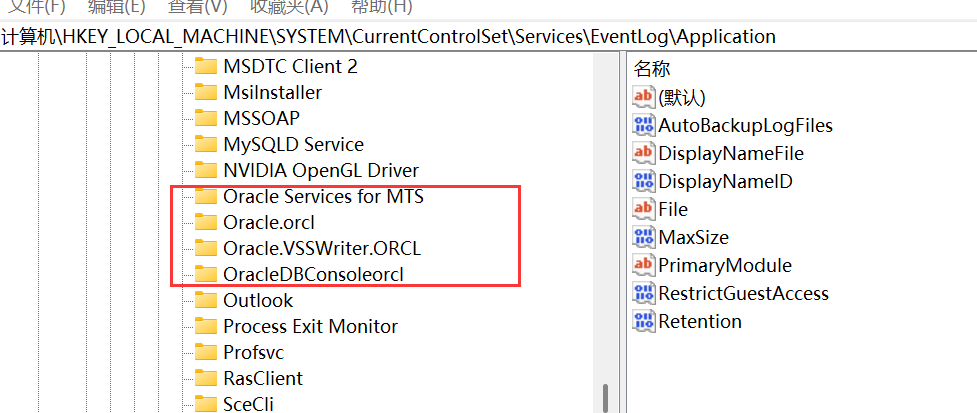
Task: Click the Process Exit Monitor folder icon
Action: [x=205, y=326]
